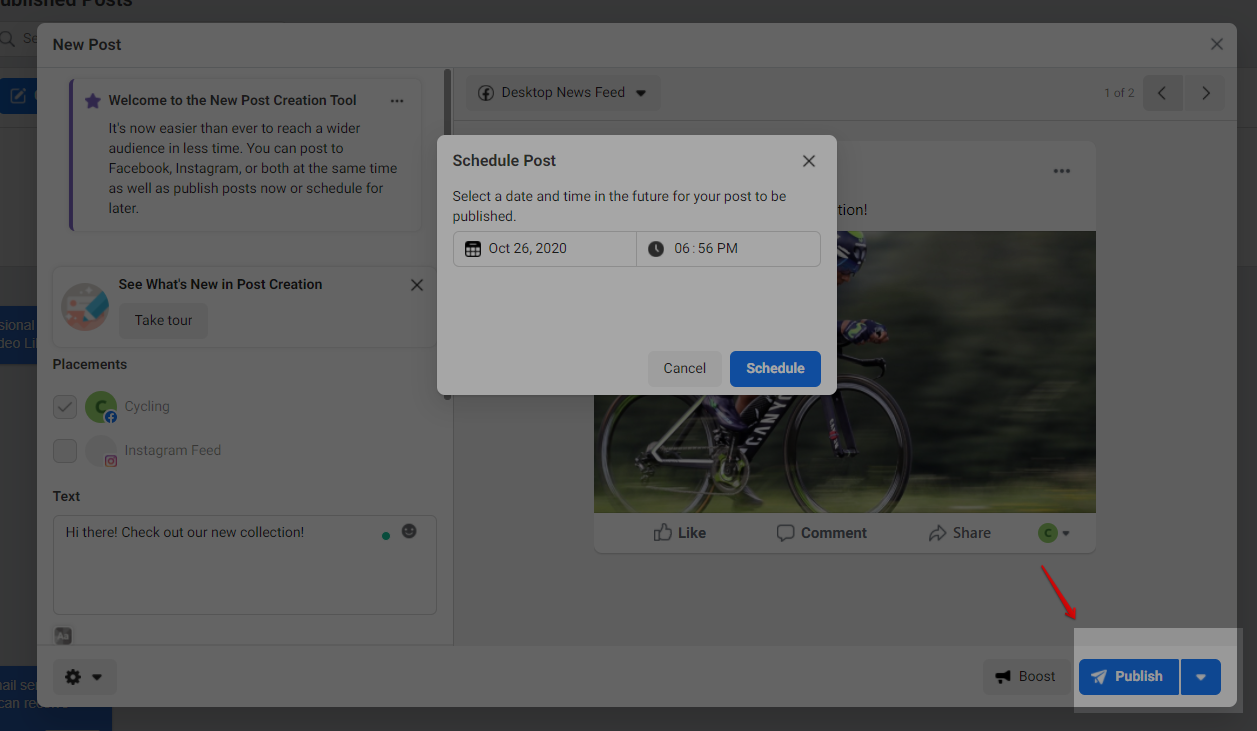
Task: Go to the next preview with the right arrow
Action: 1206,93
